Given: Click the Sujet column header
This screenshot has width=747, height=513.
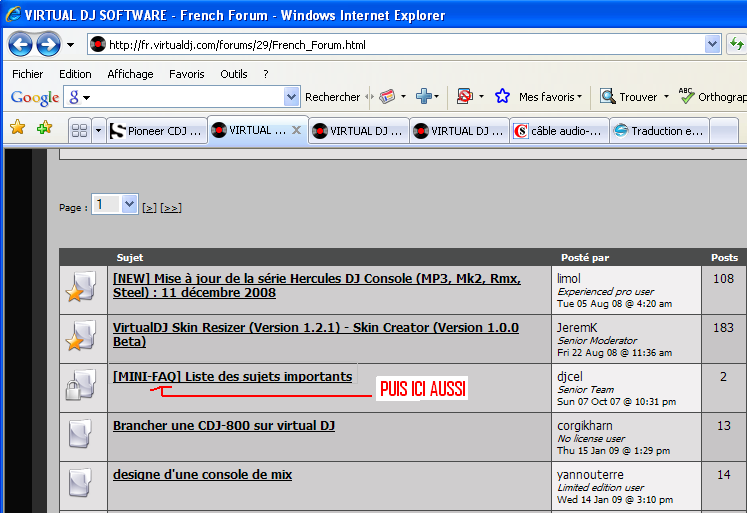Looking at the screenshot, I should tap(130, 257).
